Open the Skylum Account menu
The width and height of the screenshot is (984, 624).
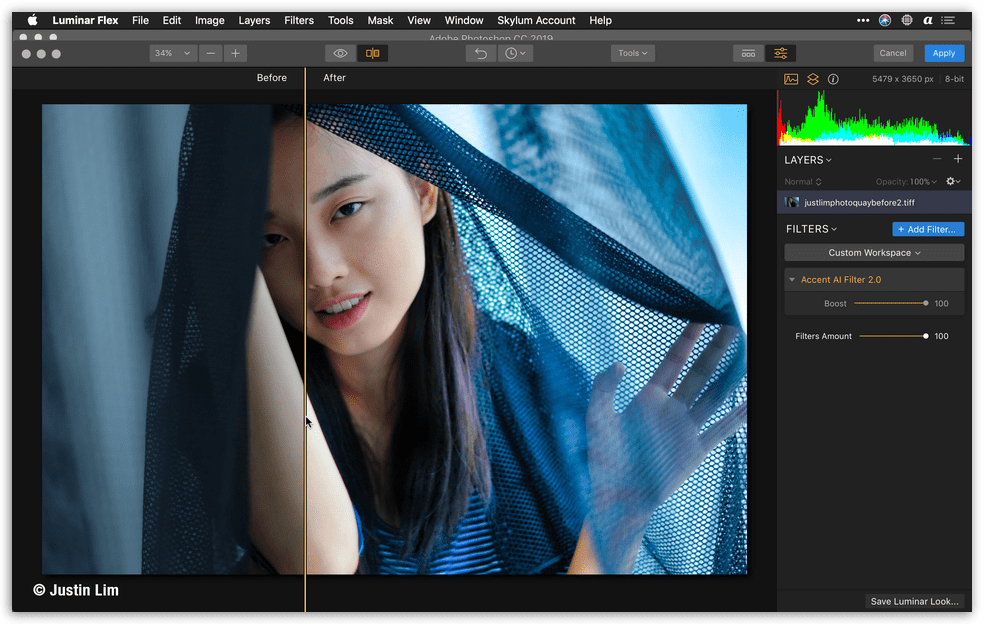click(536, 19)
